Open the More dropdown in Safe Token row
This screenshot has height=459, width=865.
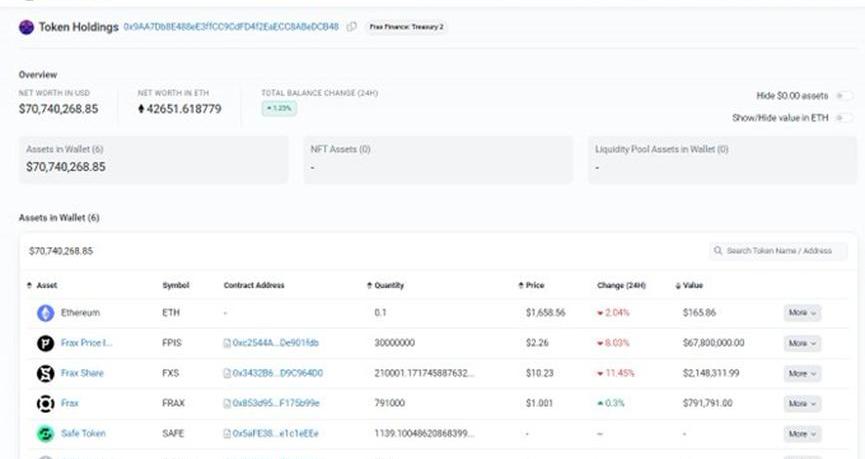click(x=802, y=433)
